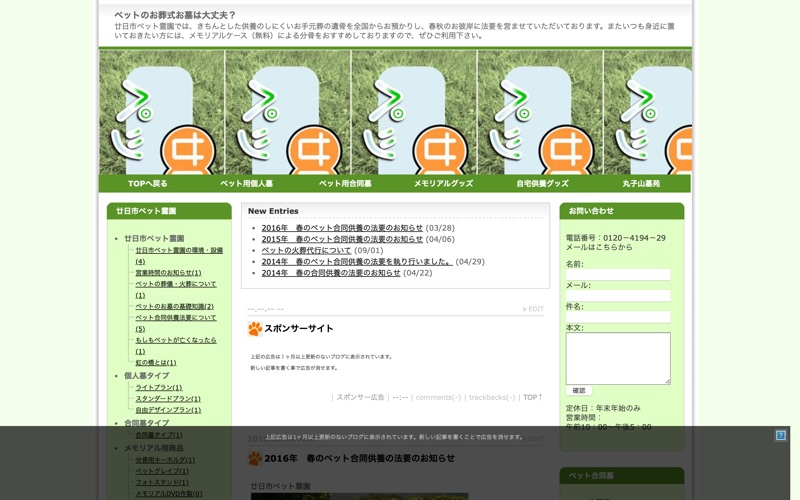Click comments(-) under sponsor post

[x=438, y=397]
